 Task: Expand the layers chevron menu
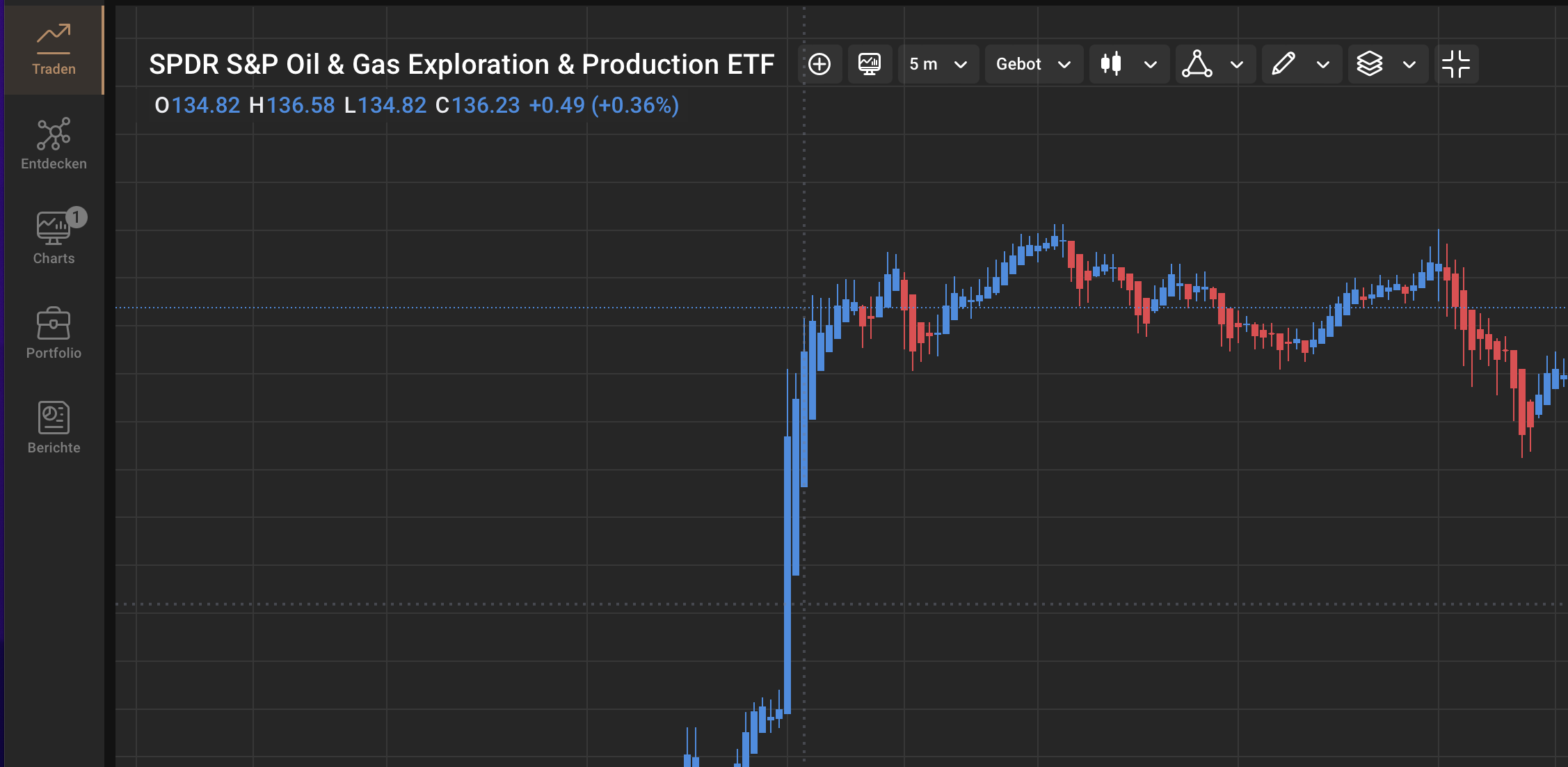pyautogui.click(x=1409, y=65)
